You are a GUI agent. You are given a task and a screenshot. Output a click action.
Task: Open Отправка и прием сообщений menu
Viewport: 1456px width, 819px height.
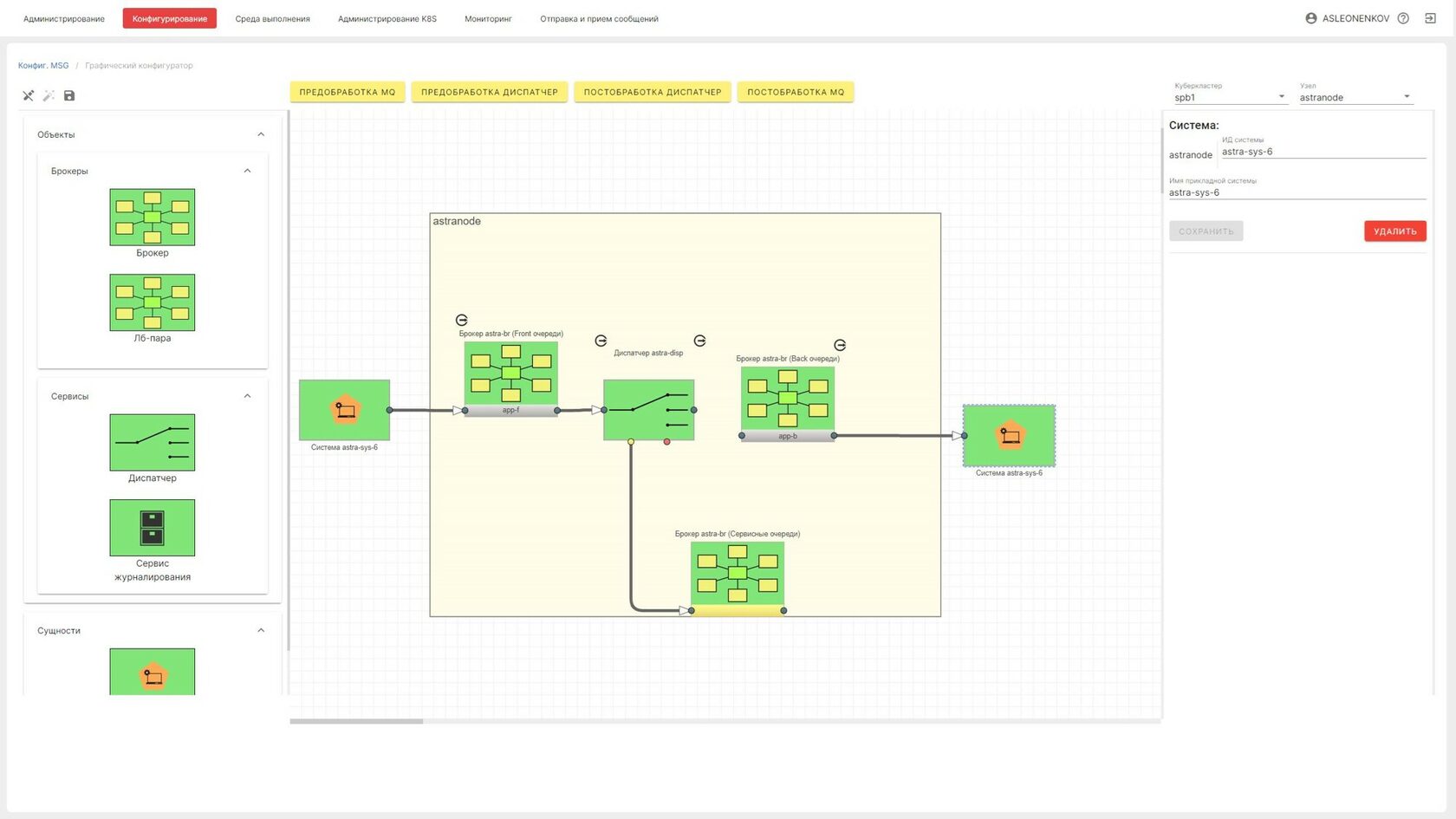pos(599,18)
